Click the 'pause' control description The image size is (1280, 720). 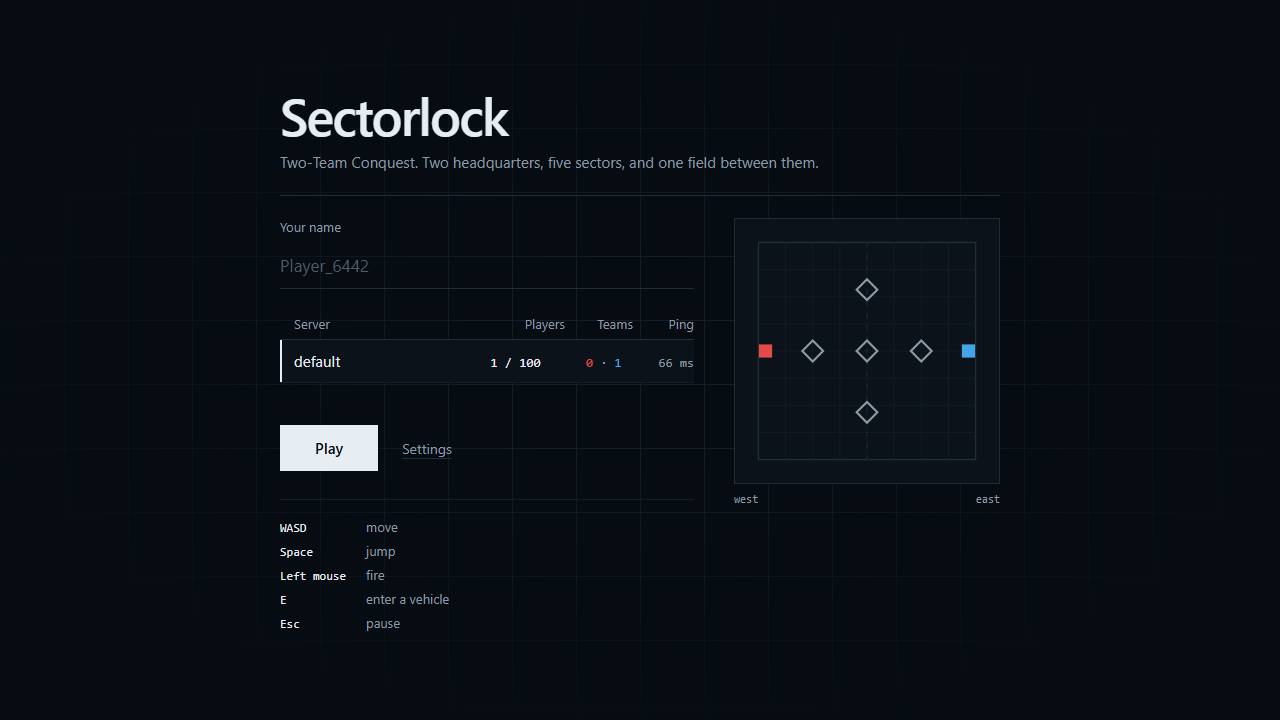click(383, 624)
